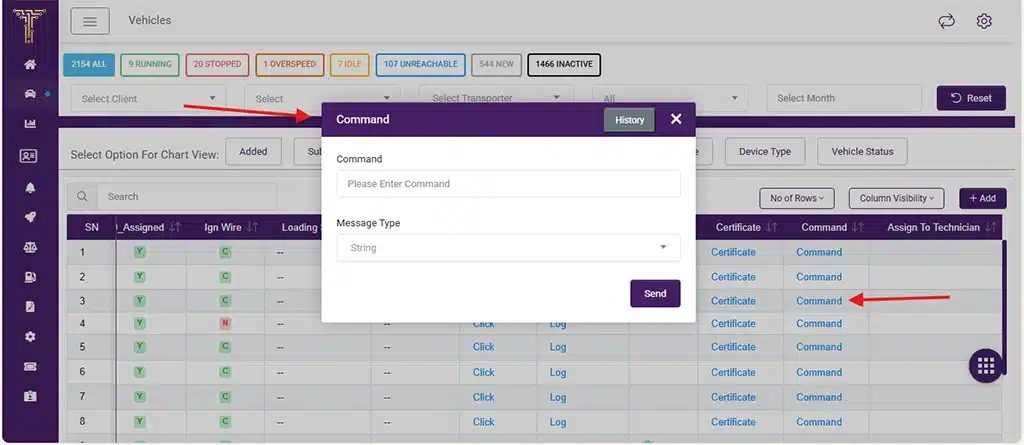Screen dimensions: 1024x445
Task: Select the 107 UNREACHABLE status tab
Action: click(x=421, y=65)
